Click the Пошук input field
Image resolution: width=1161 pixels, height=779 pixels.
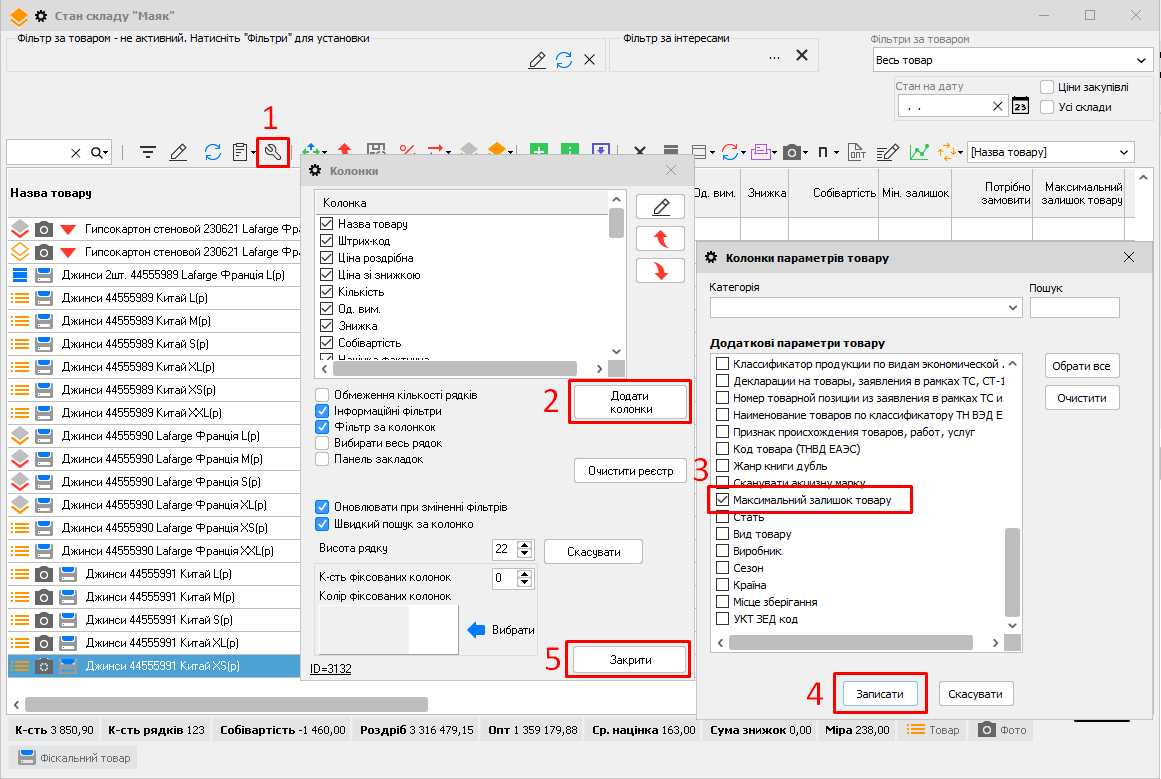[1074, 308]
